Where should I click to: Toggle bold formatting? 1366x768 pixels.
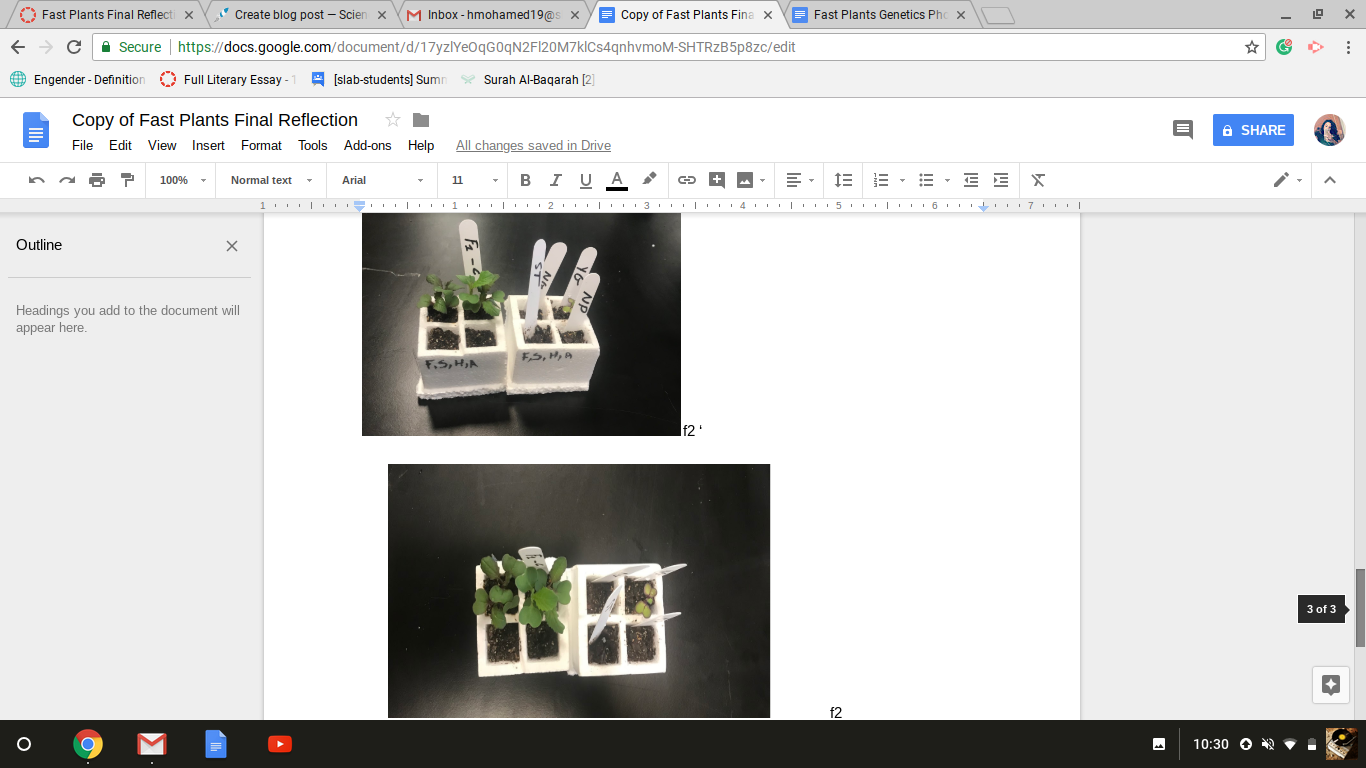(x=525, y=180)
